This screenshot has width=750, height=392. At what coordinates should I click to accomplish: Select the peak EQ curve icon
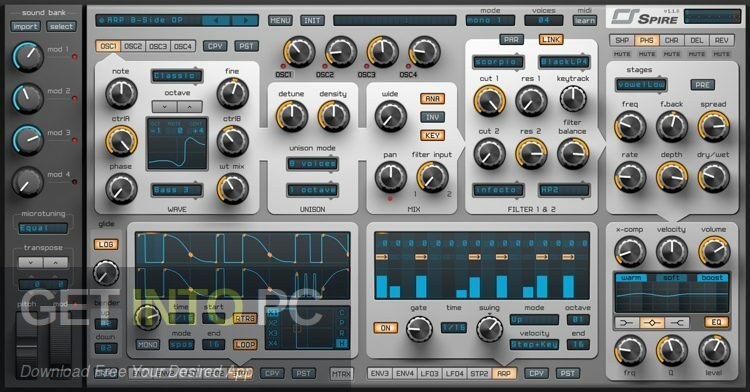point(652,323)
